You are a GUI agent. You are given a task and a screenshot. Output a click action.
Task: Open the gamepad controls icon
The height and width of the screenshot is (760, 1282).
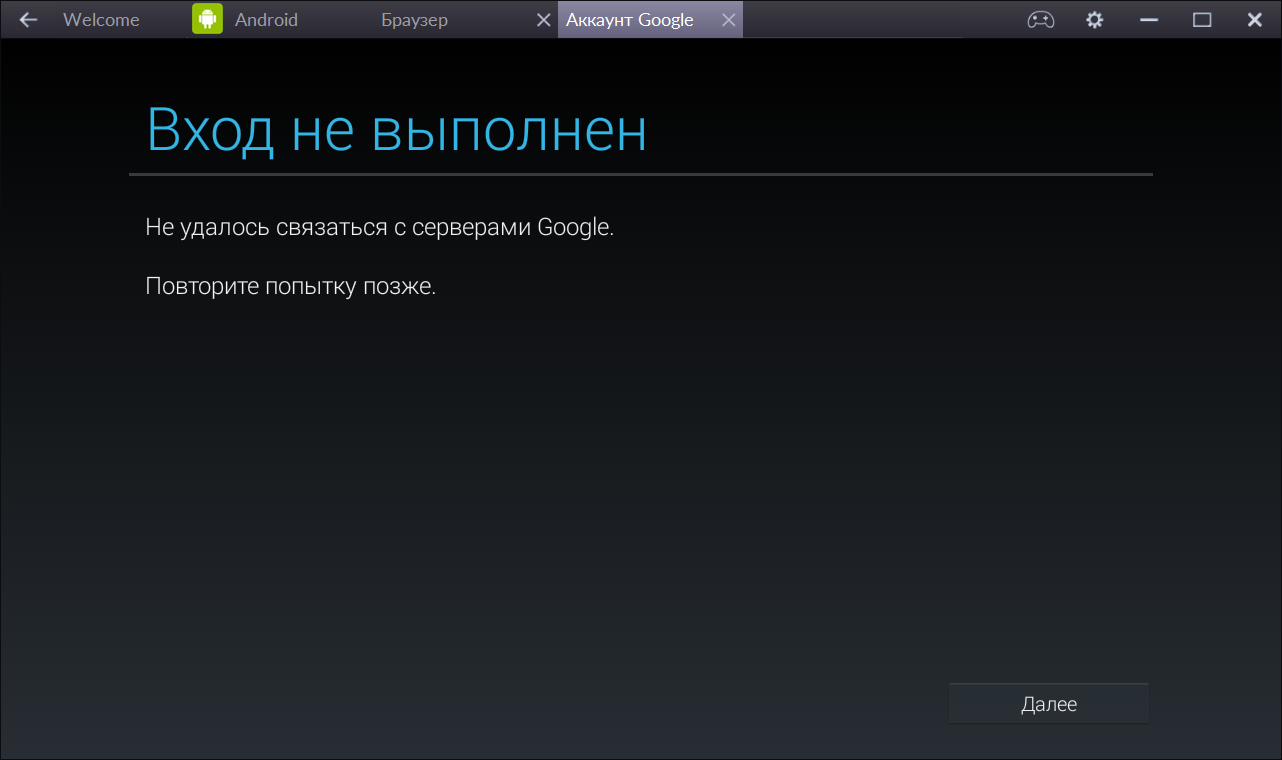tap(1041, 19)
